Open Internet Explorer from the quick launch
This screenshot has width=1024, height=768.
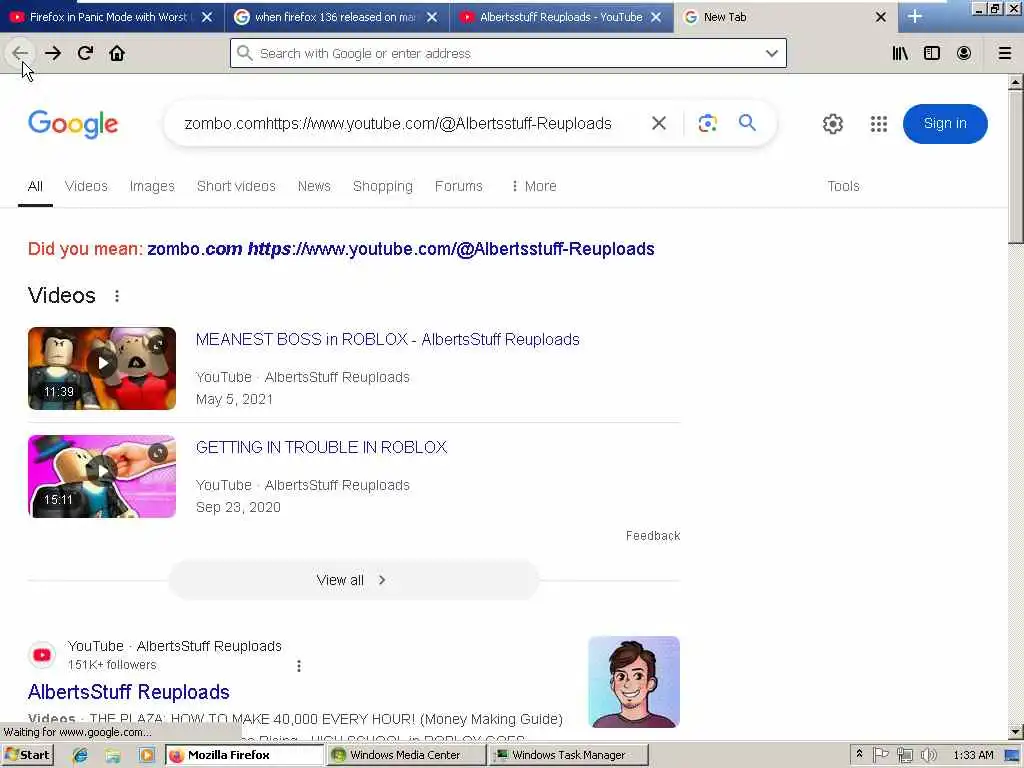coord(80,755)
